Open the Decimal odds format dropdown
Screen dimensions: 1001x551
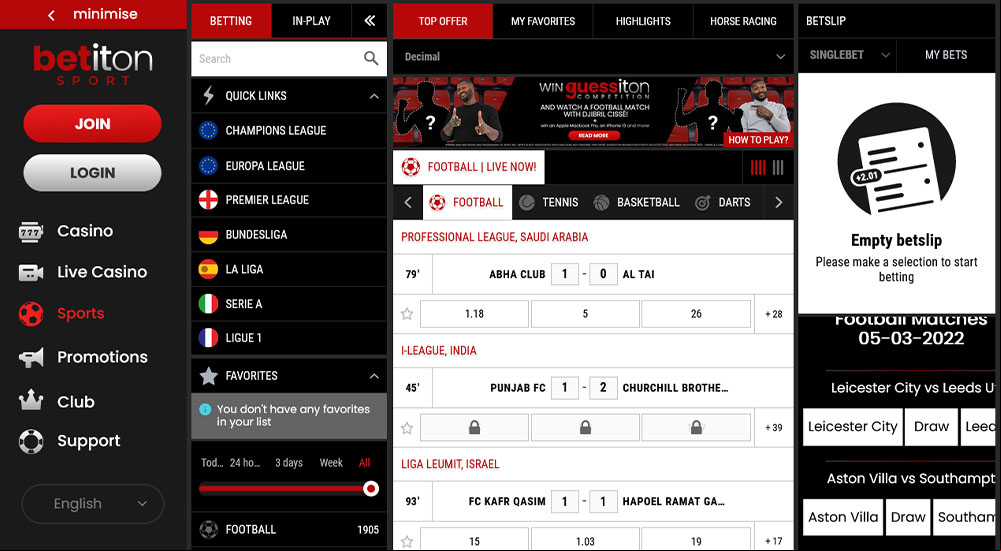click(593, 57)
